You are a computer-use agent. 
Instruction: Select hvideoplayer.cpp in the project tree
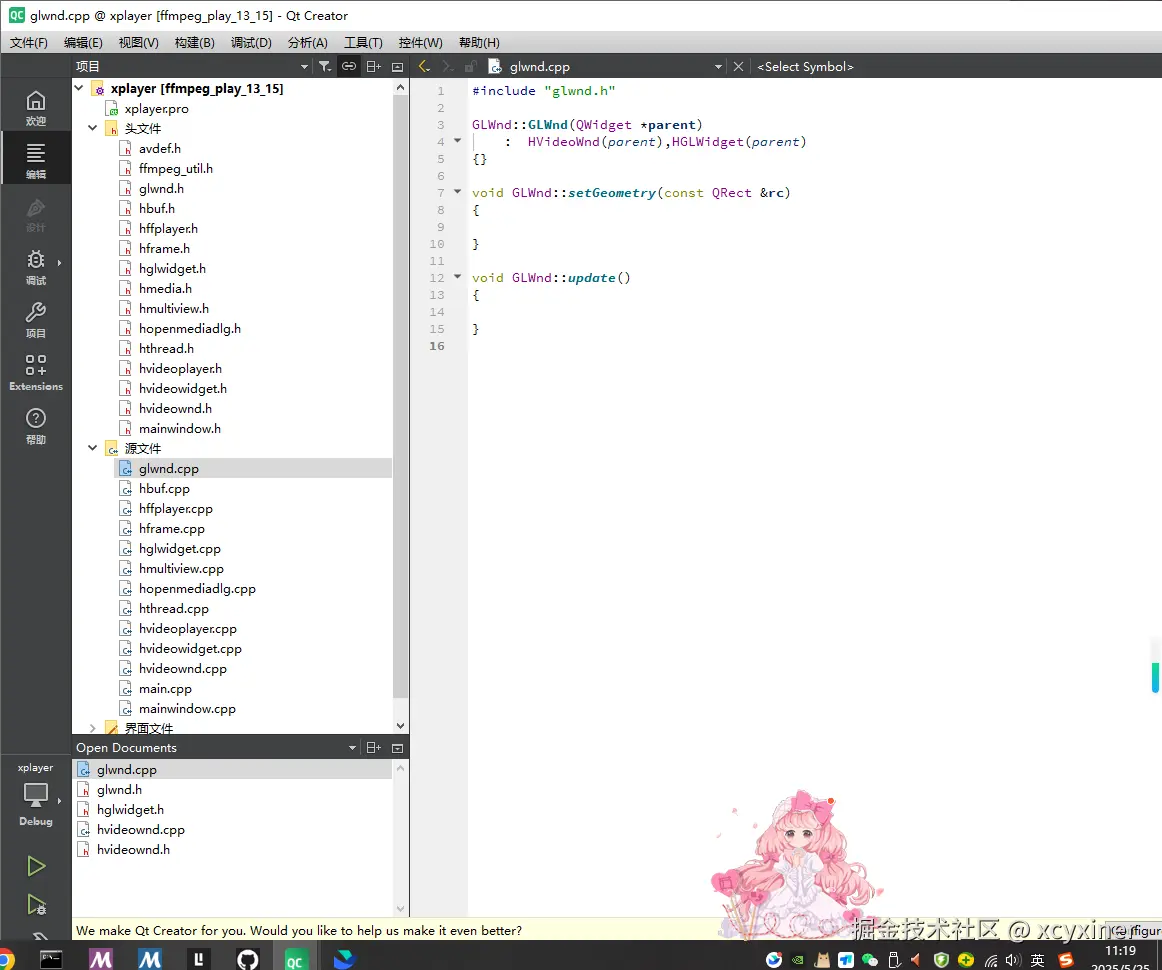click(187, 629)
